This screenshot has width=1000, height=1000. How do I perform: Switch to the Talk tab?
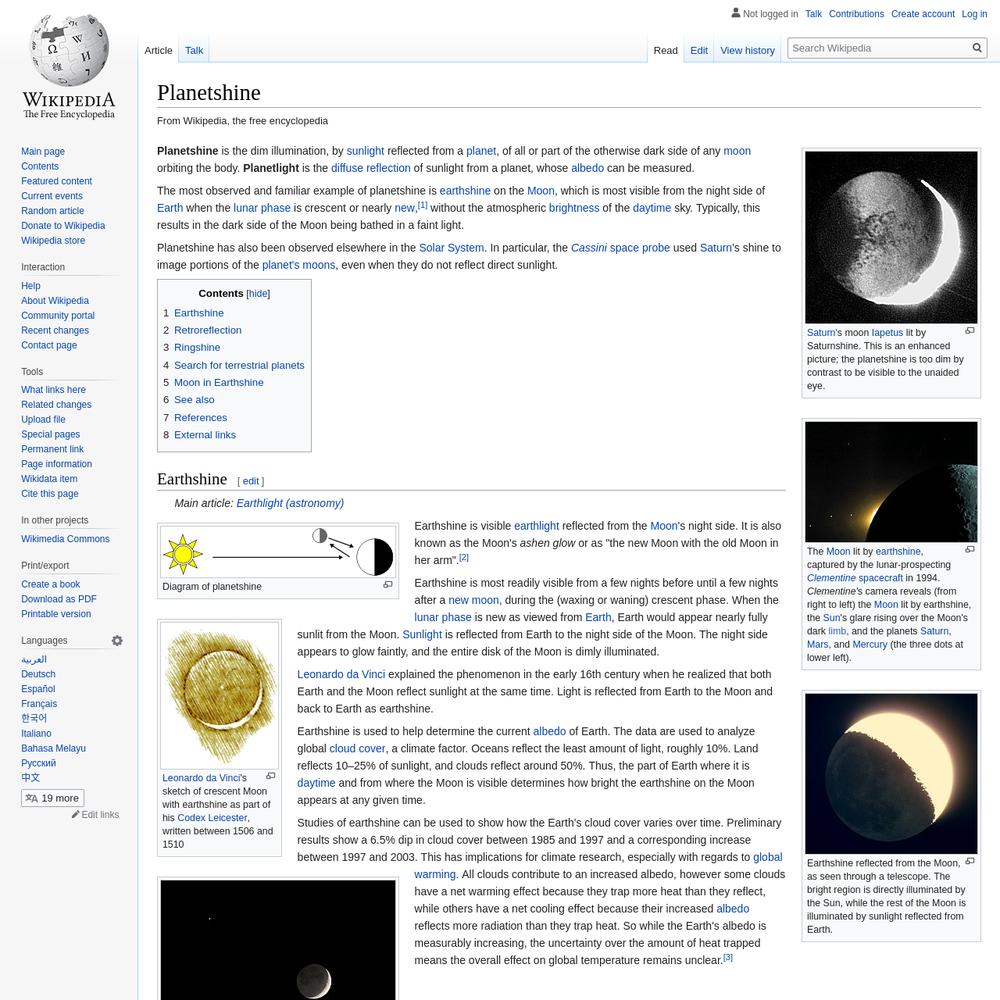(x=194, y=50)
